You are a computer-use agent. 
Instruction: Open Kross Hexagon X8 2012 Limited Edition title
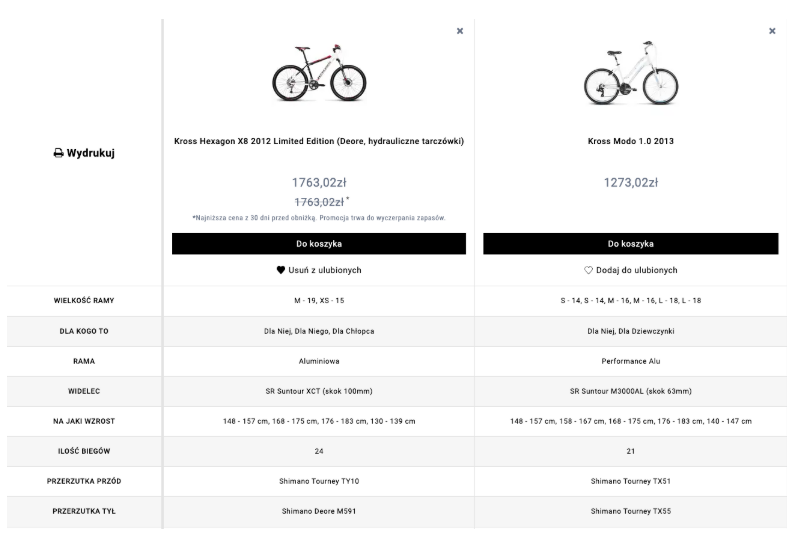point(319,141)
